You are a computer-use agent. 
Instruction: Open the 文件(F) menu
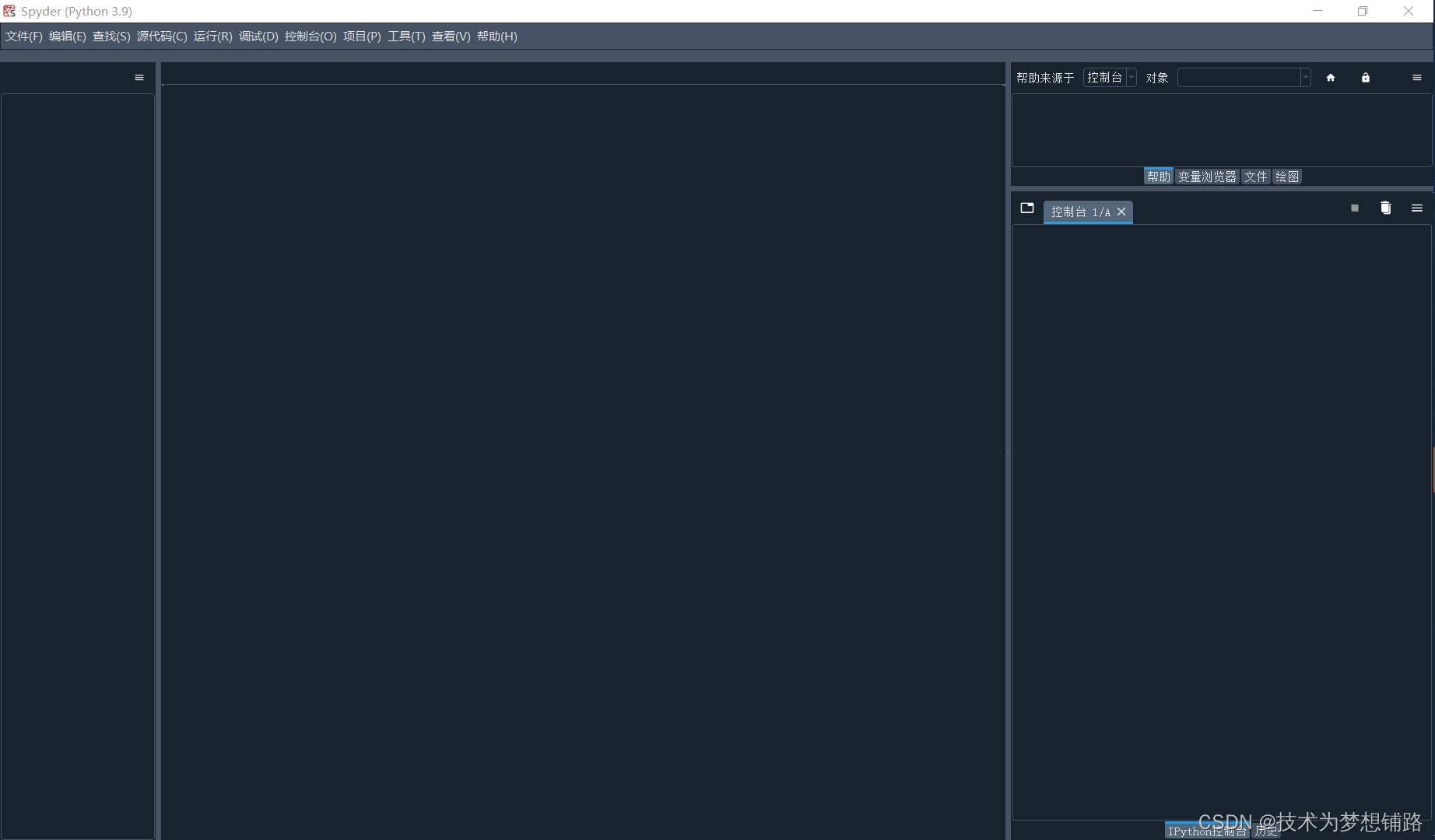[x=24, y=37]
